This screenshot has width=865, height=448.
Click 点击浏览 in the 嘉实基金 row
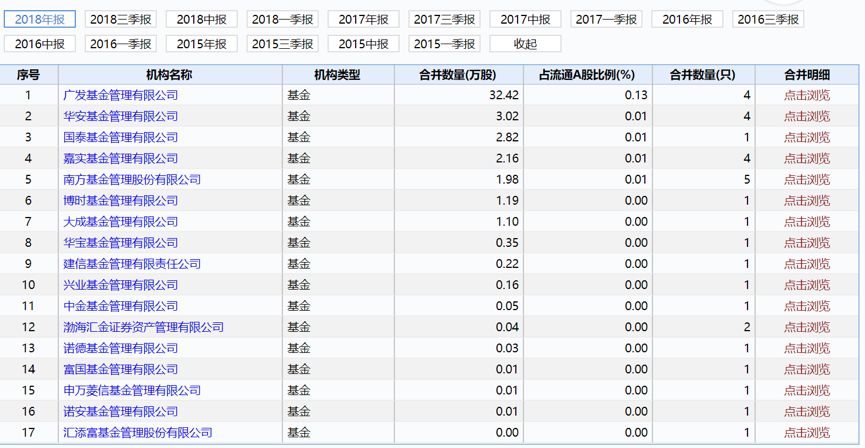pyautogui.click(x=807, y=158)
